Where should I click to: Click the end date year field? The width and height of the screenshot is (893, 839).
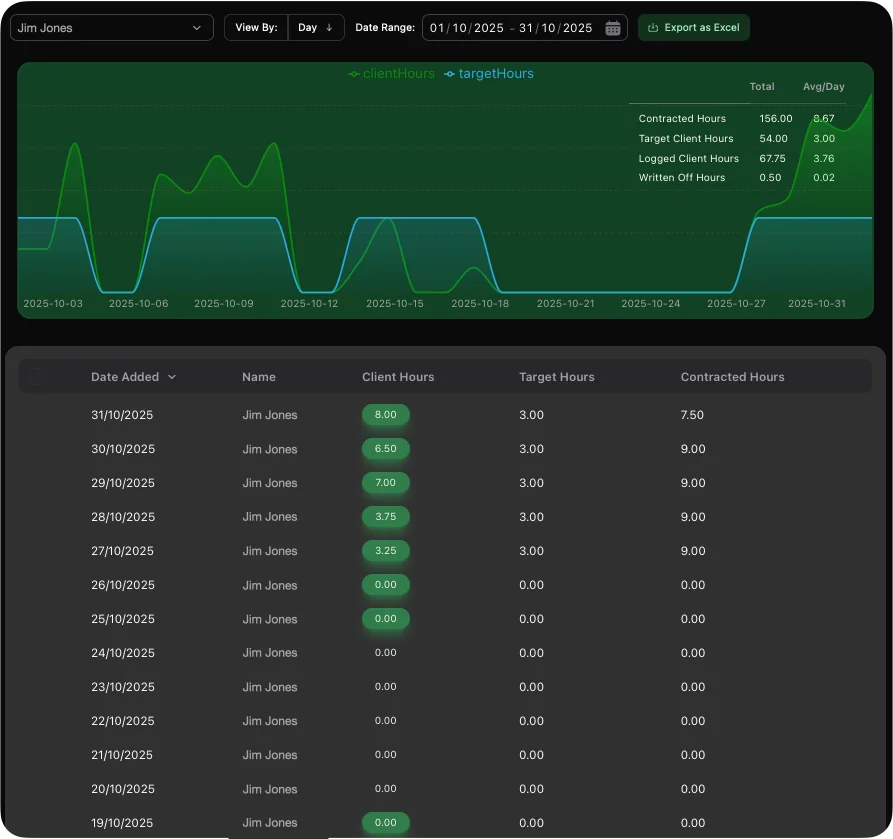577,28
